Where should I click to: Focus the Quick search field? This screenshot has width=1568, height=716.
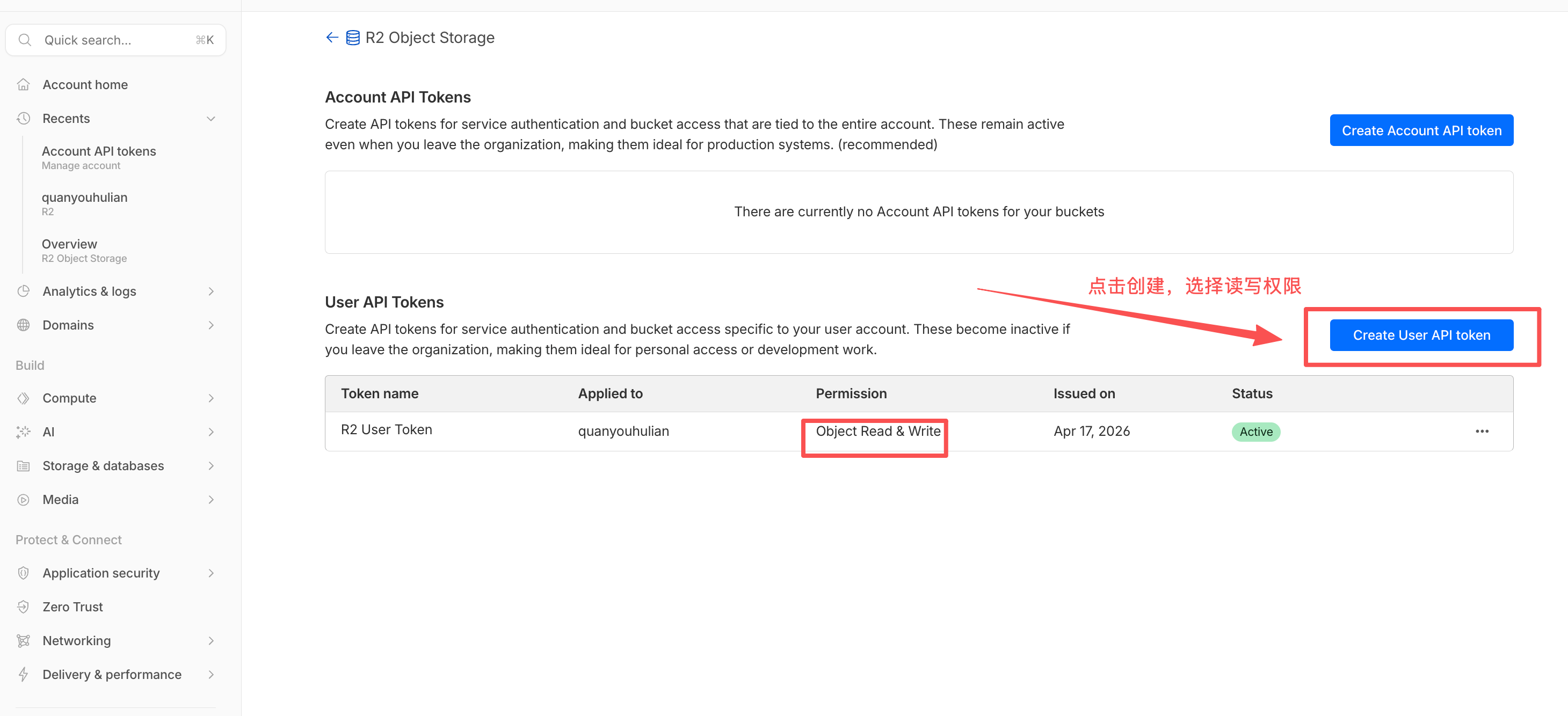click(115, 40)
